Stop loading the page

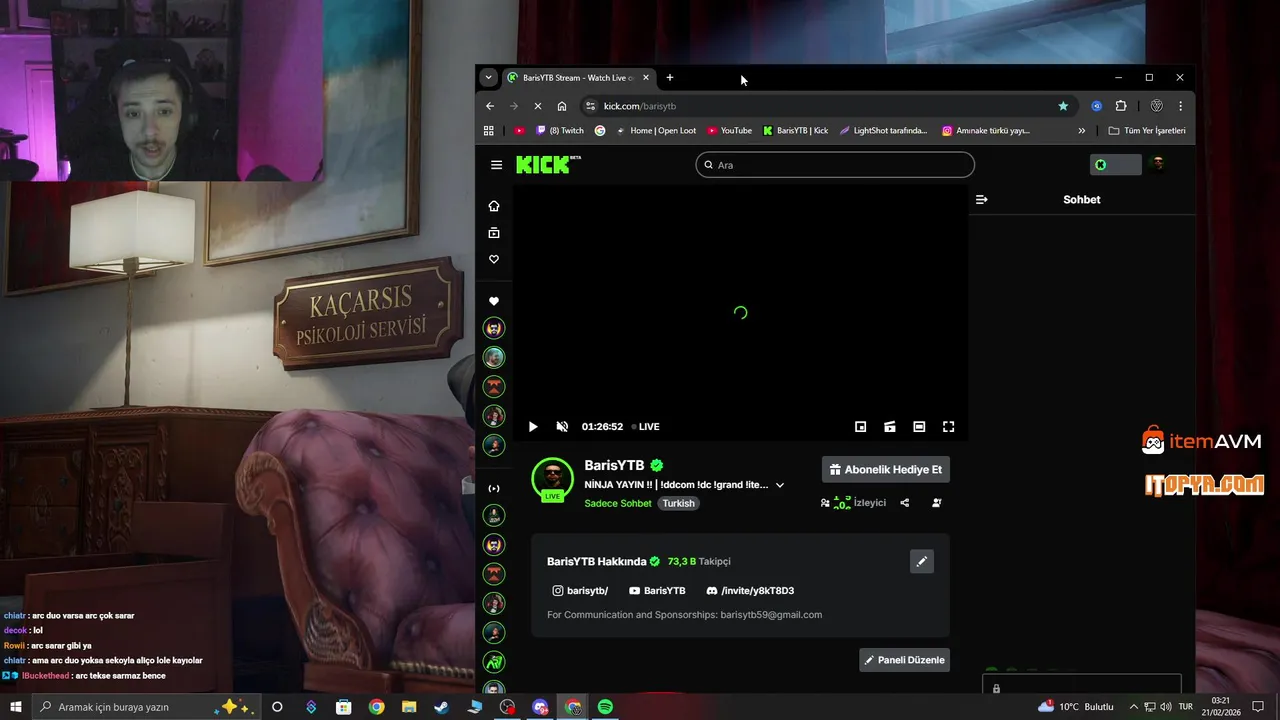click(x=538, y=106)
